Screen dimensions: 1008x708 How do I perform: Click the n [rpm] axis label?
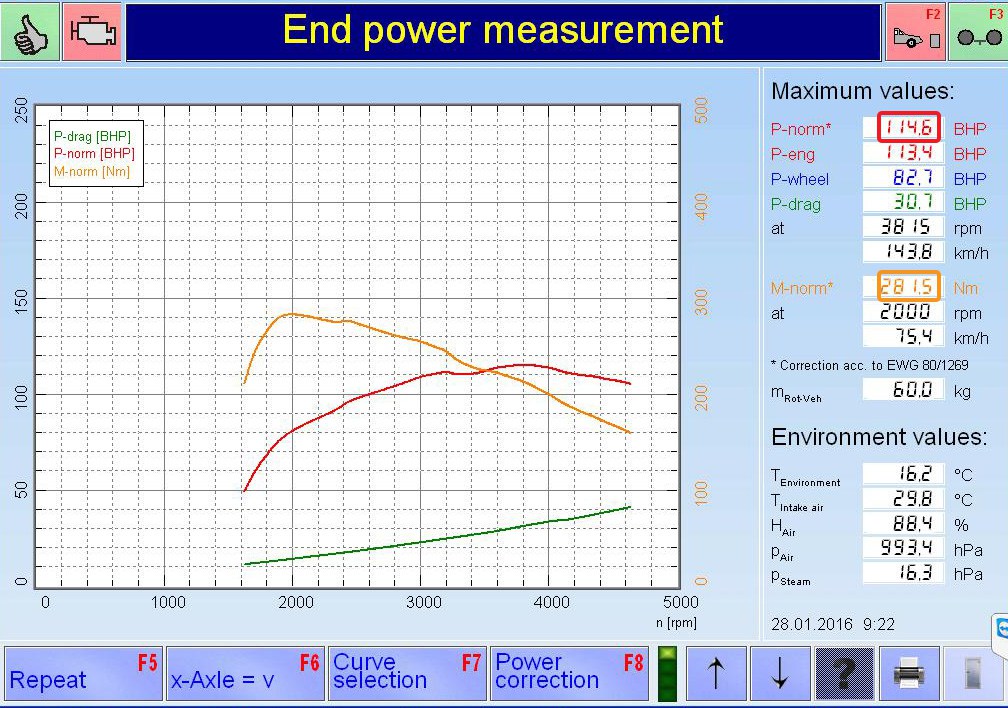[x=676, y=622]
